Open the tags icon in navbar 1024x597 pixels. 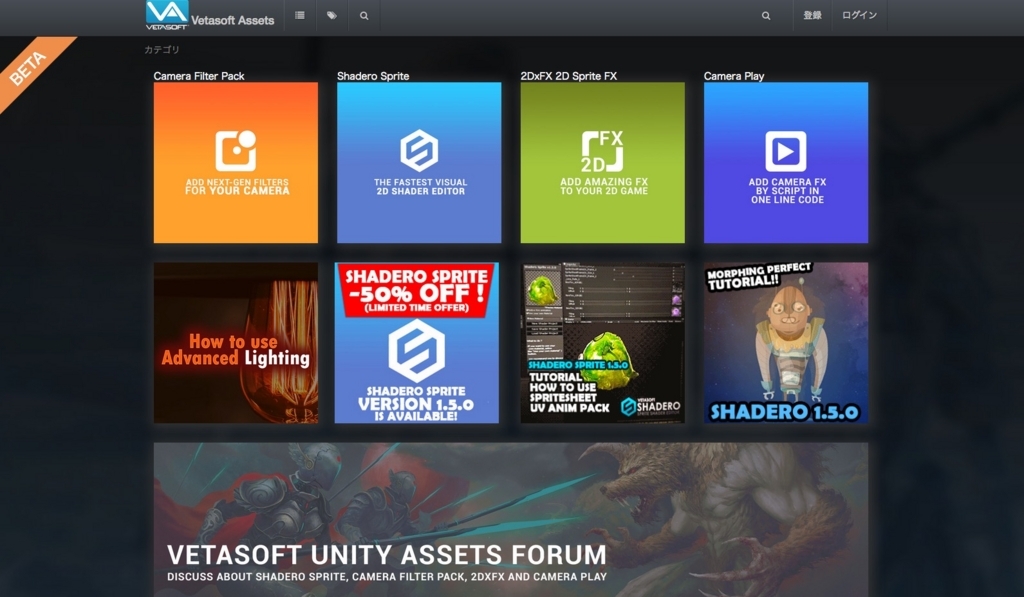click(x=332, y=15)
